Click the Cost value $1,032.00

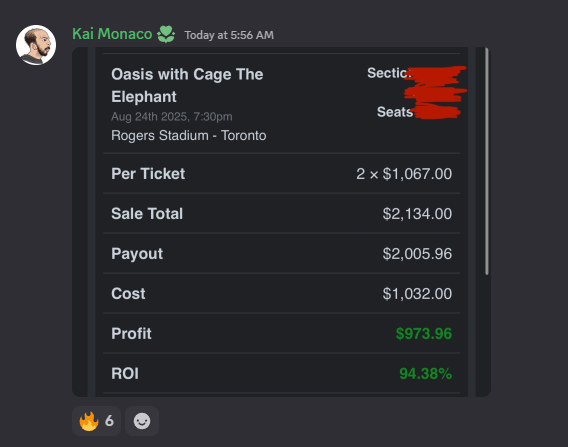[x=417, y=293]
